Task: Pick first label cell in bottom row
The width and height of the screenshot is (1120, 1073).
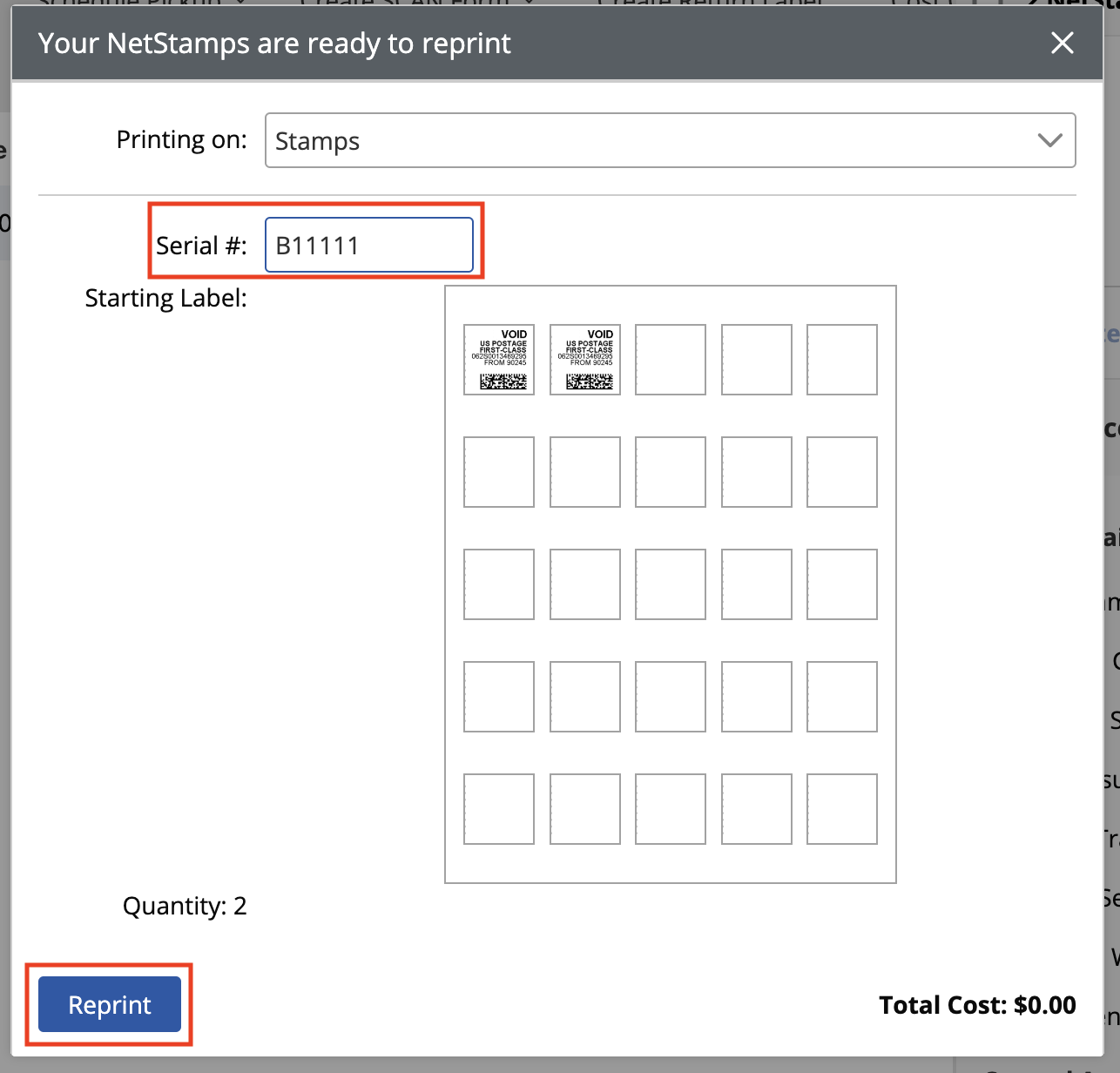Action: click(499, 809)
